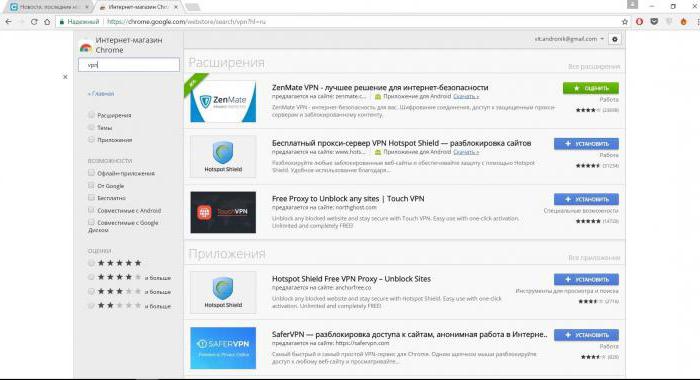This screenshot has height=380, width=700.
Task: Go back via the Главная link
Action: tap(101, 94)
